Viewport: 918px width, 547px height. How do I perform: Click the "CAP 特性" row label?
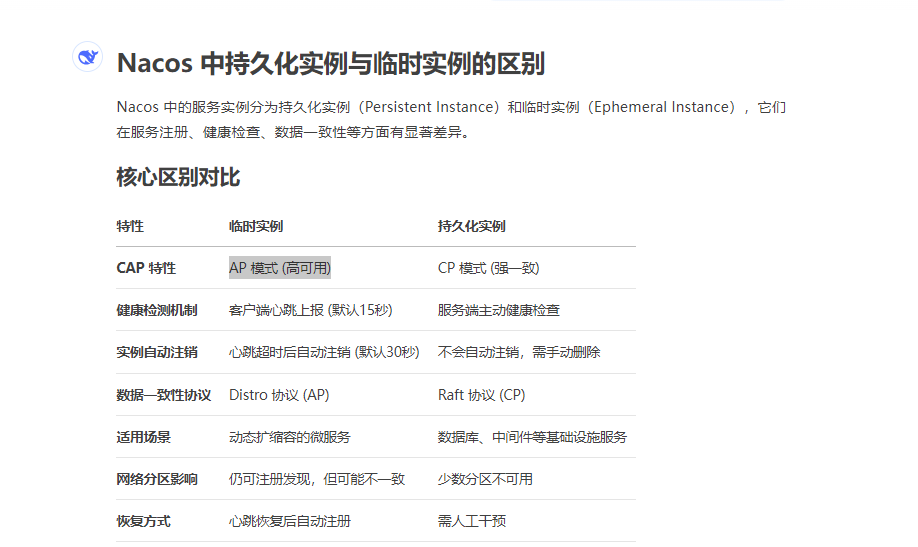pyautogui.click(x=146, y=268)
